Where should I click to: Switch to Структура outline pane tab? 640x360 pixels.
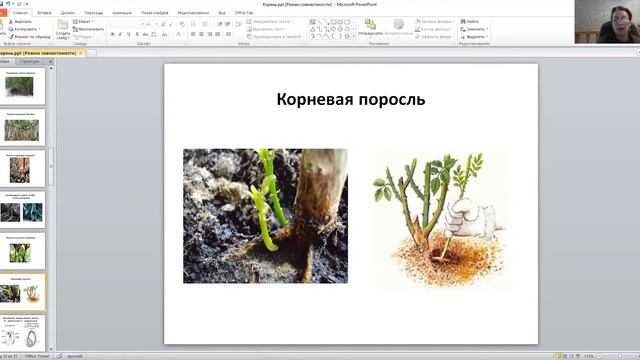click(29, 61)
